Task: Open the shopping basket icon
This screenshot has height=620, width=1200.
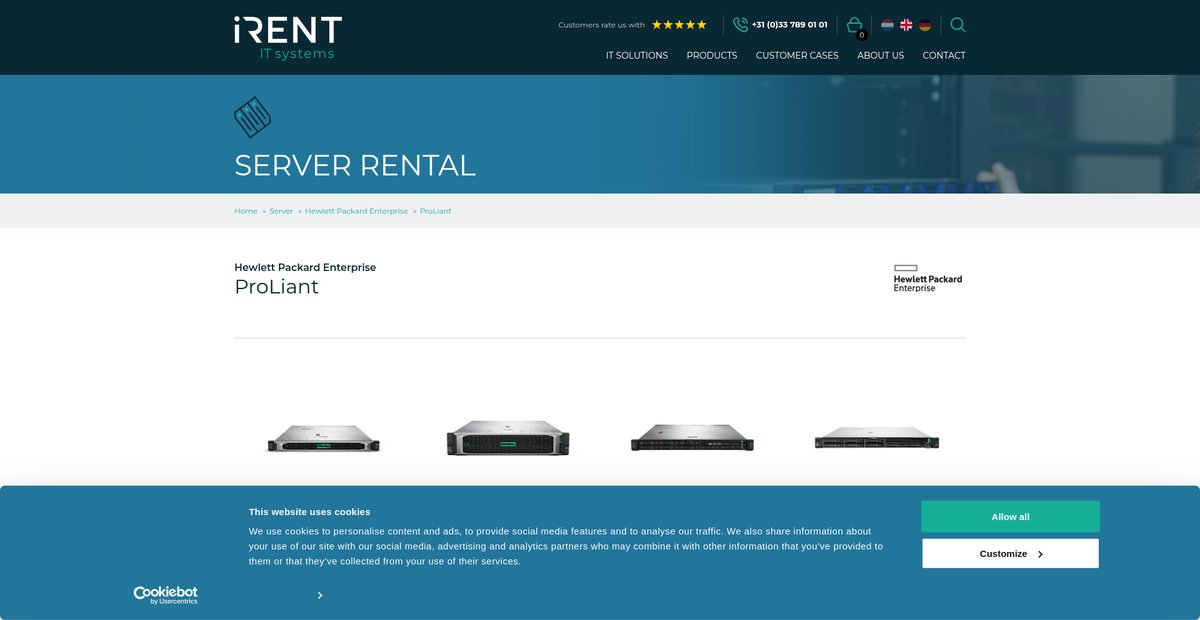Action: [855, 26]
